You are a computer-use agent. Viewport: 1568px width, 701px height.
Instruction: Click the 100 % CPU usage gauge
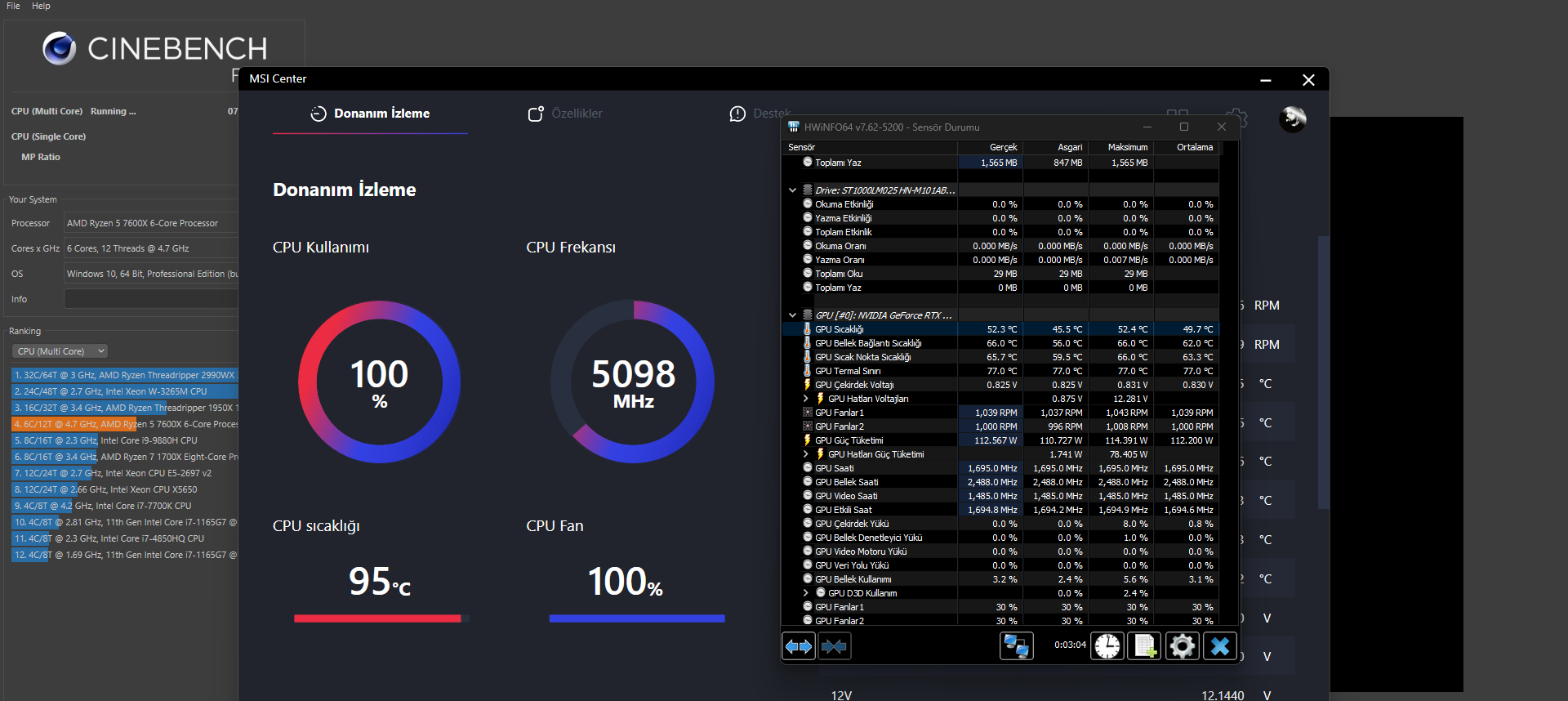(x=380, y=382)
